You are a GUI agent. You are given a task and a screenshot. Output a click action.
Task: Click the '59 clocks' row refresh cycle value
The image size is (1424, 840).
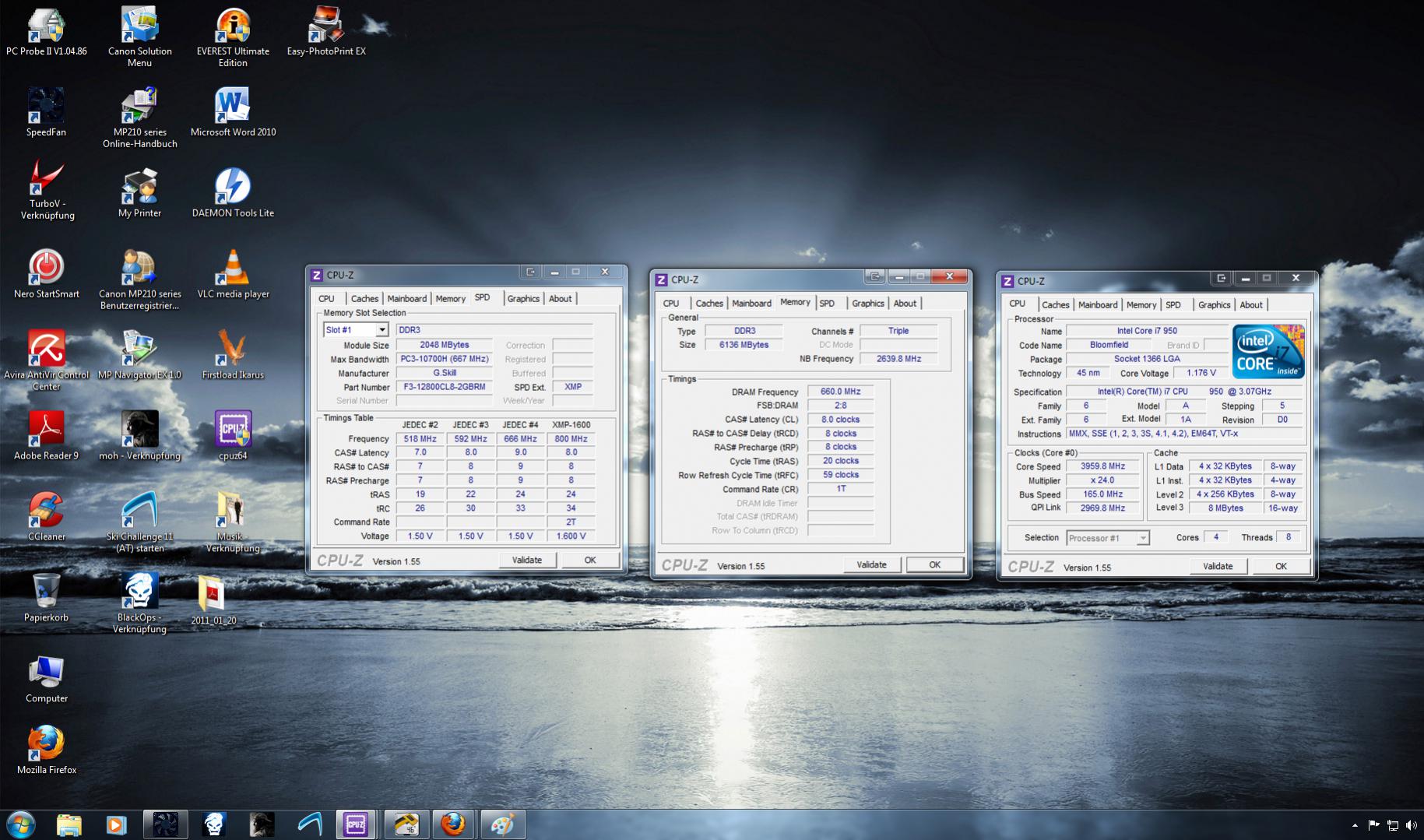pos(840,475)
